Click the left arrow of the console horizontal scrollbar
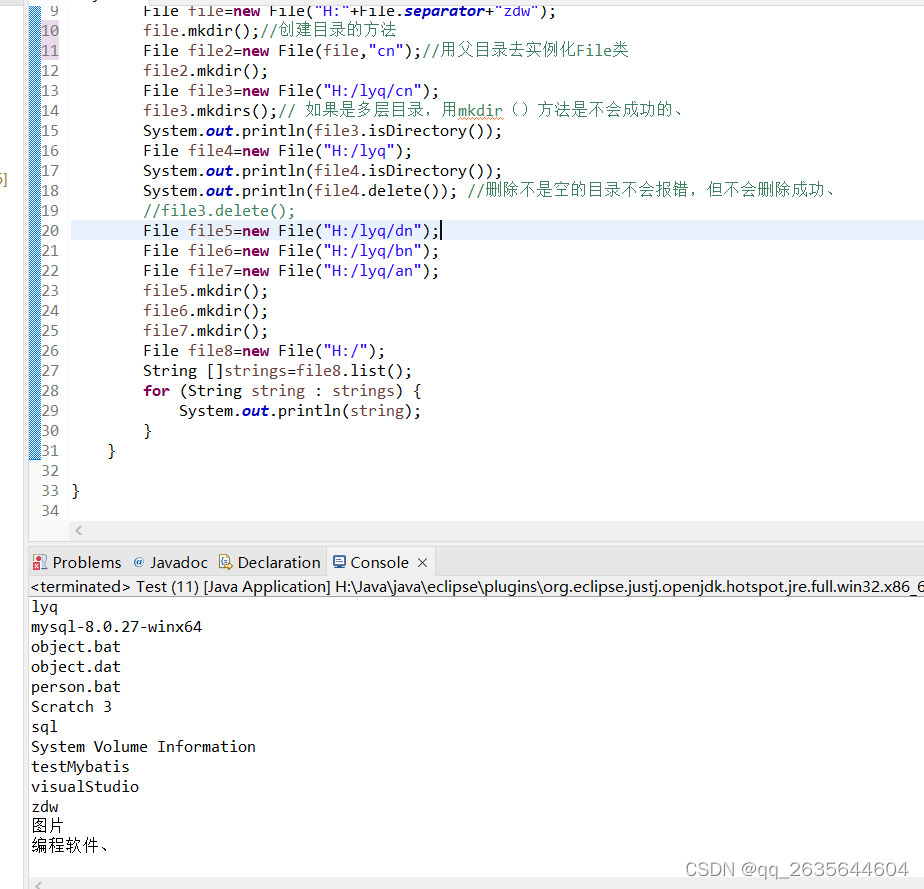The image size is (924, 889). click(x=36, y=884)
